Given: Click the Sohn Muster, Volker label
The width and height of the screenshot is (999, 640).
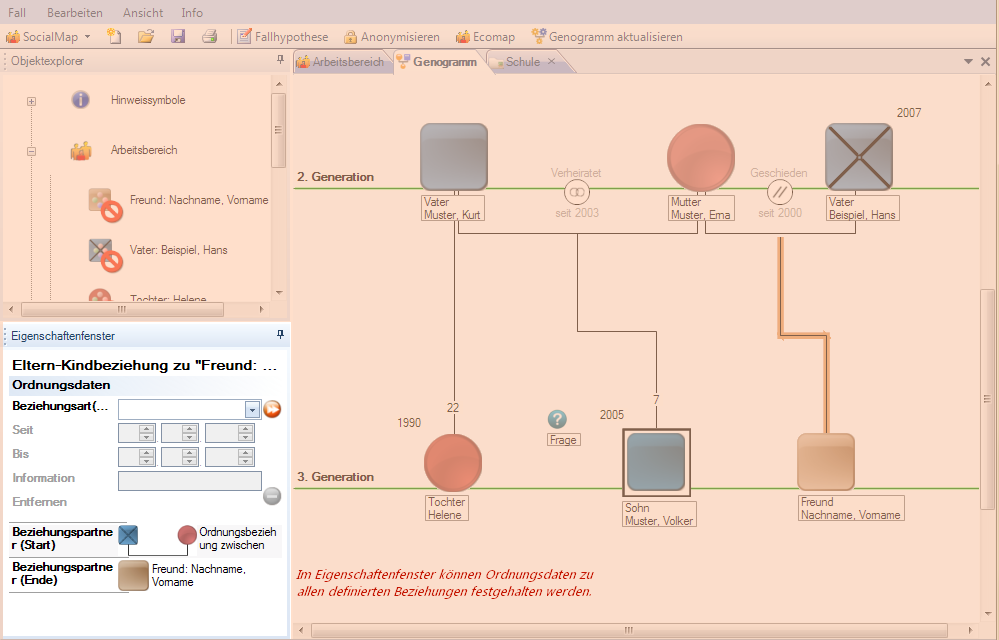Looking at the screenshot, I should [659, 515].
